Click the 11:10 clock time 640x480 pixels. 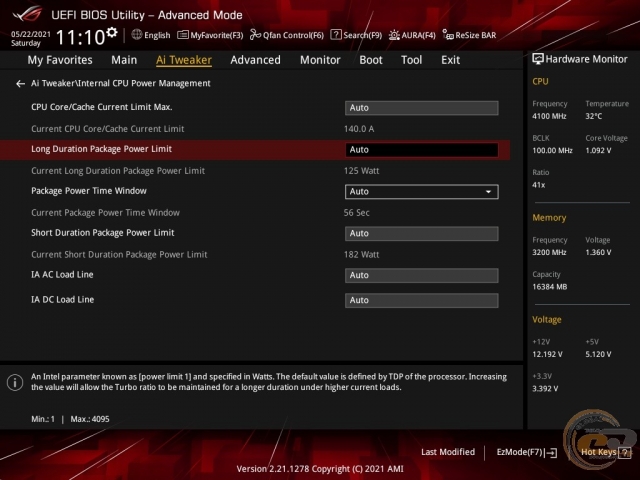(80, 38)
